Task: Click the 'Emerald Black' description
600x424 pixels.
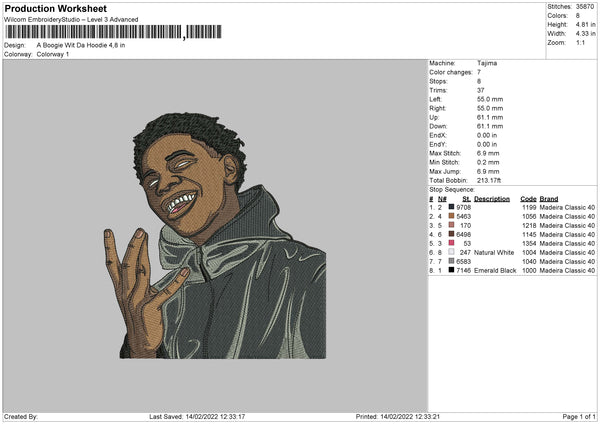Action: point(495,271)
